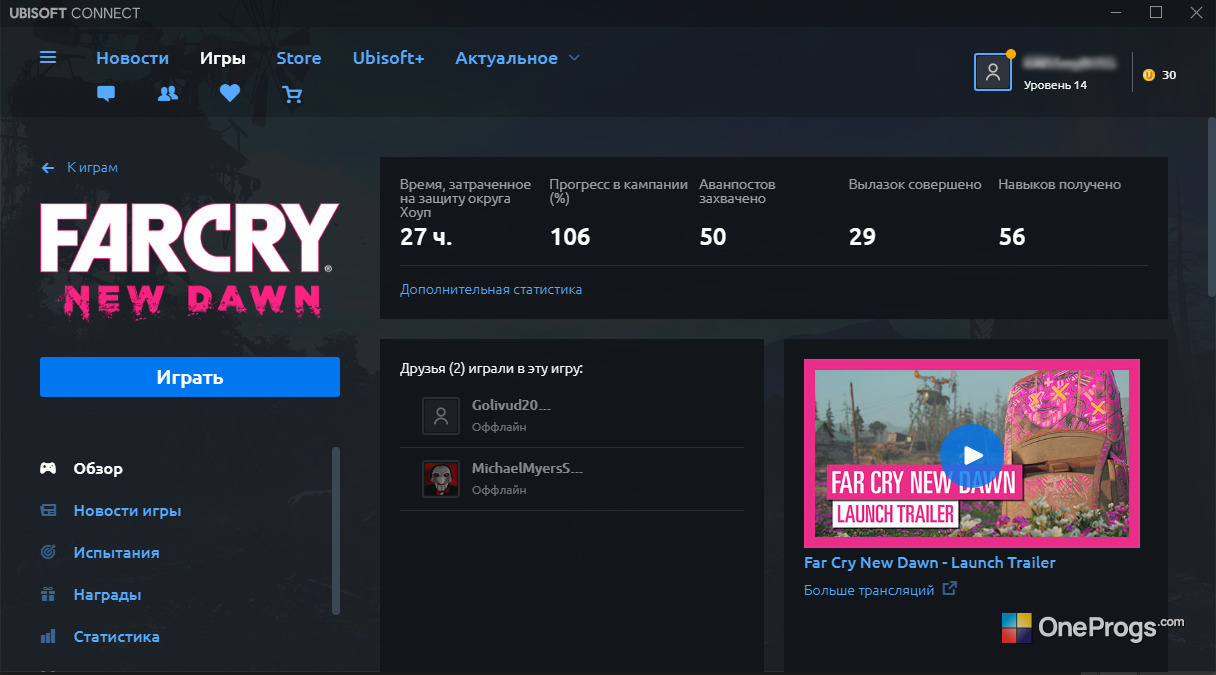Viewport: 1216px width, 675px height.
Task: Click the Golivud20 friend name
Action: [x=512, y=406]
